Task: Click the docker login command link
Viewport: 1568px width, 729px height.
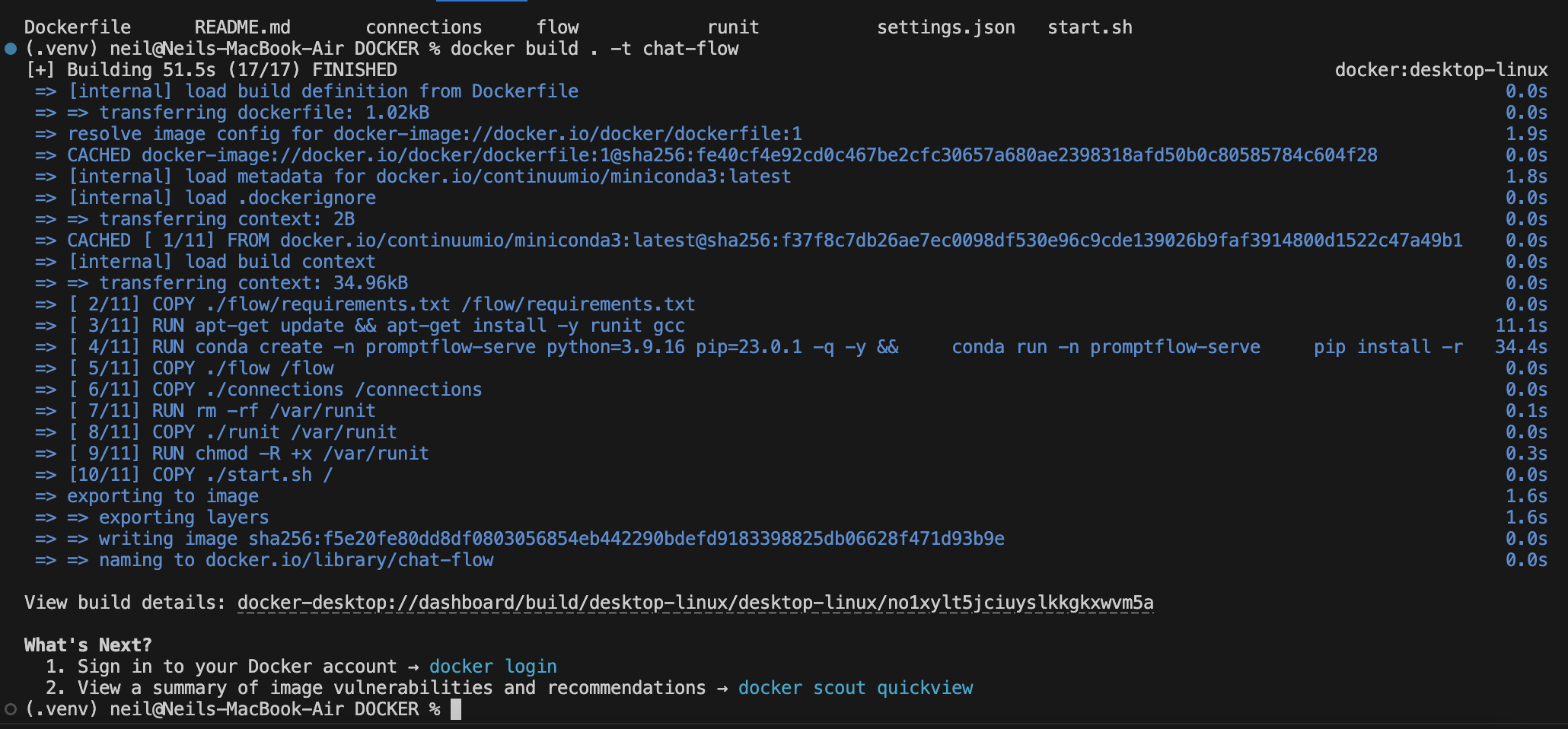Action: [492, 667]
